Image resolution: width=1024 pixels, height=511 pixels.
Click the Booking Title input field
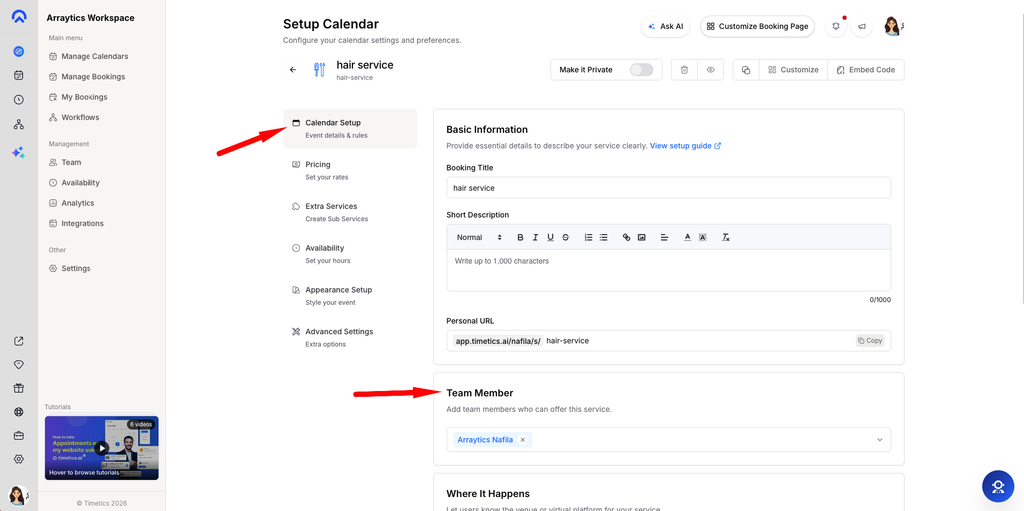[669, 188]
